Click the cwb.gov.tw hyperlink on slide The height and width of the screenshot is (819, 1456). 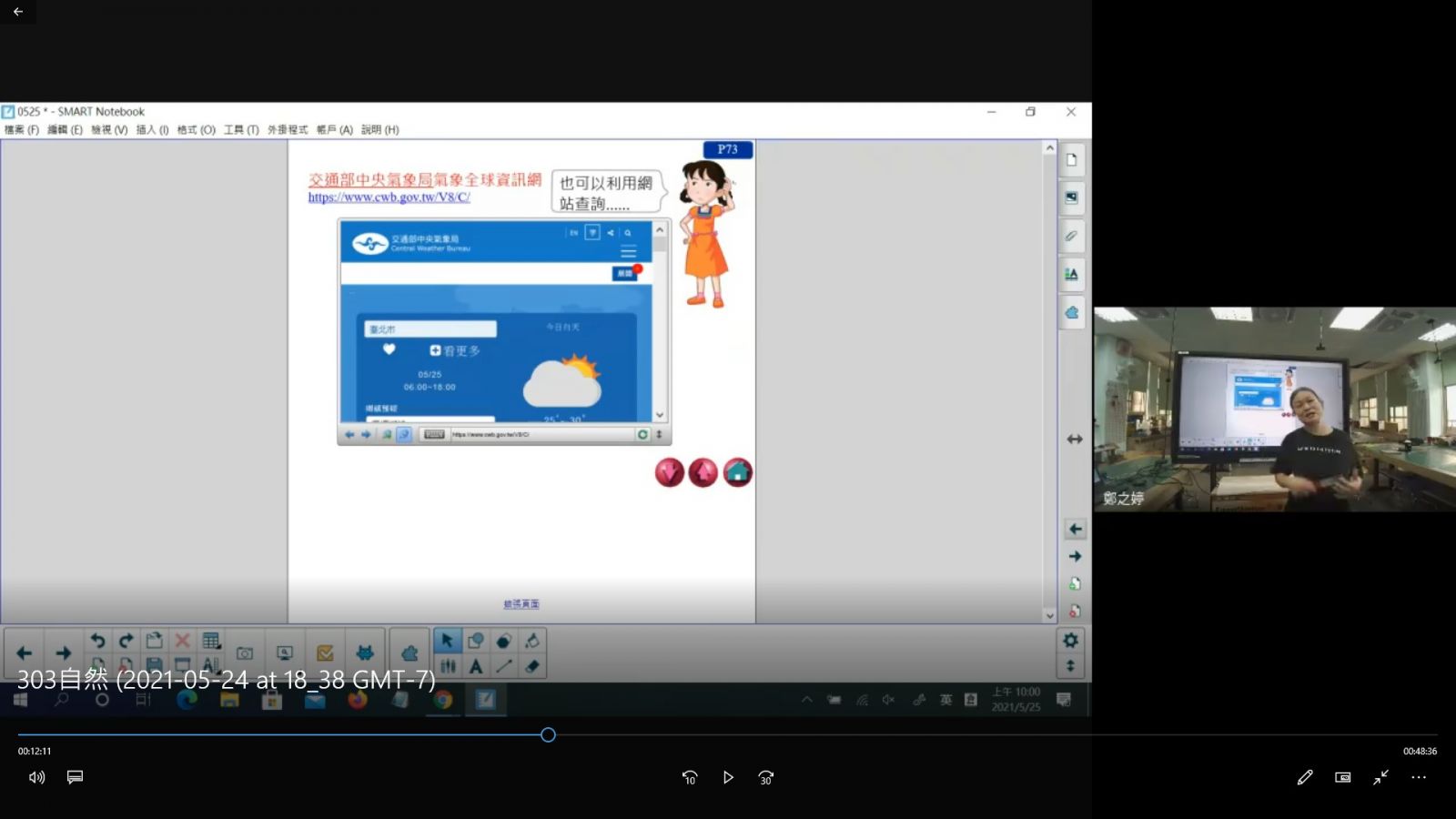pyautogui.click(x=389, y=197)
